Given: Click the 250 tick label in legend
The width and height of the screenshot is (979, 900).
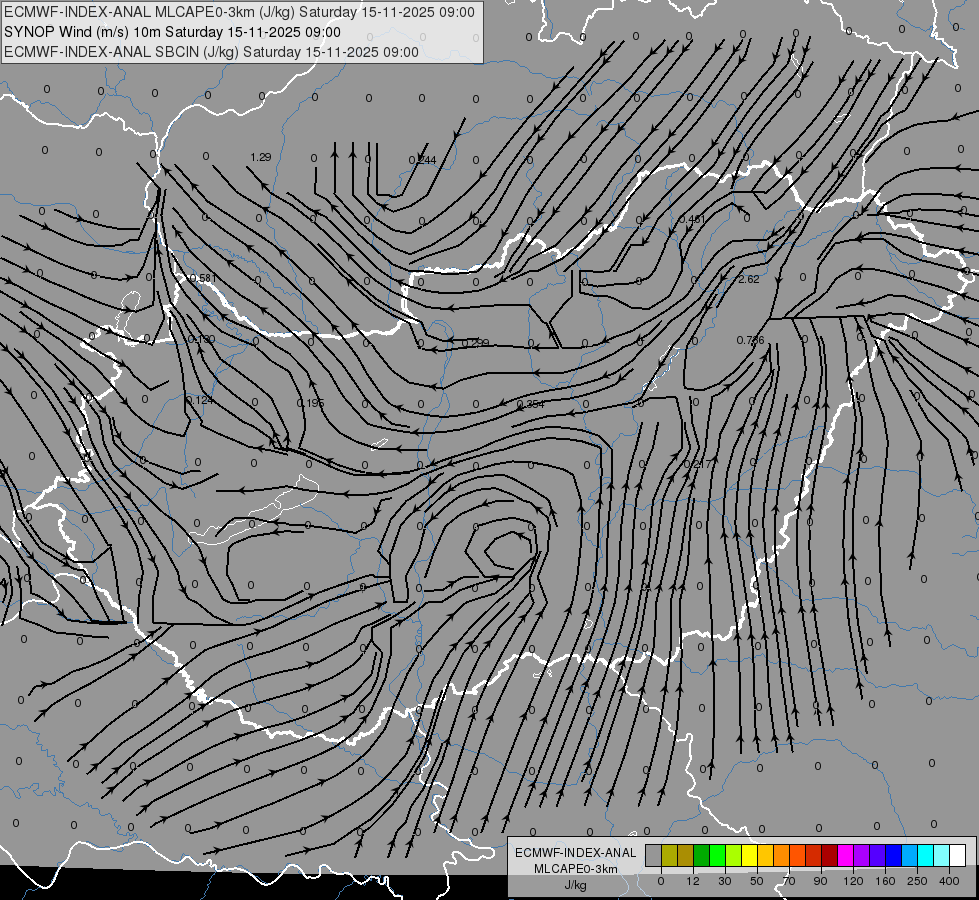Looking at the screenshot, I should [917, 881].
